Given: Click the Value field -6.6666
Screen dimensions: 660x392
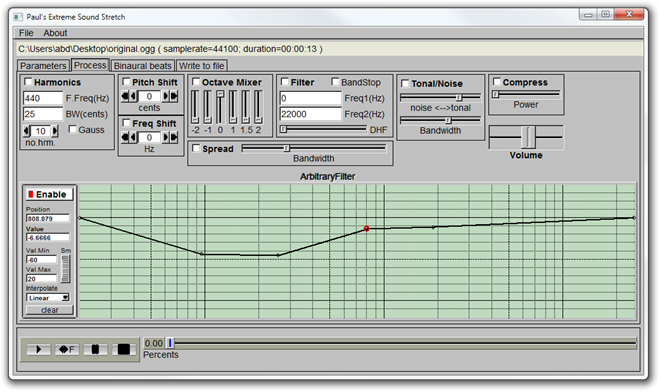Looking at the screenshot, I should click(x=48, y=237).
